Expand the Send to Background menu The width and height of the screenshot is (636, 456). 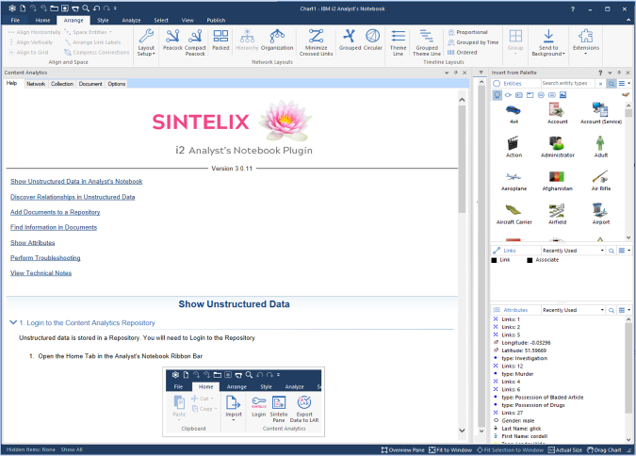click(x=549, y=42)
